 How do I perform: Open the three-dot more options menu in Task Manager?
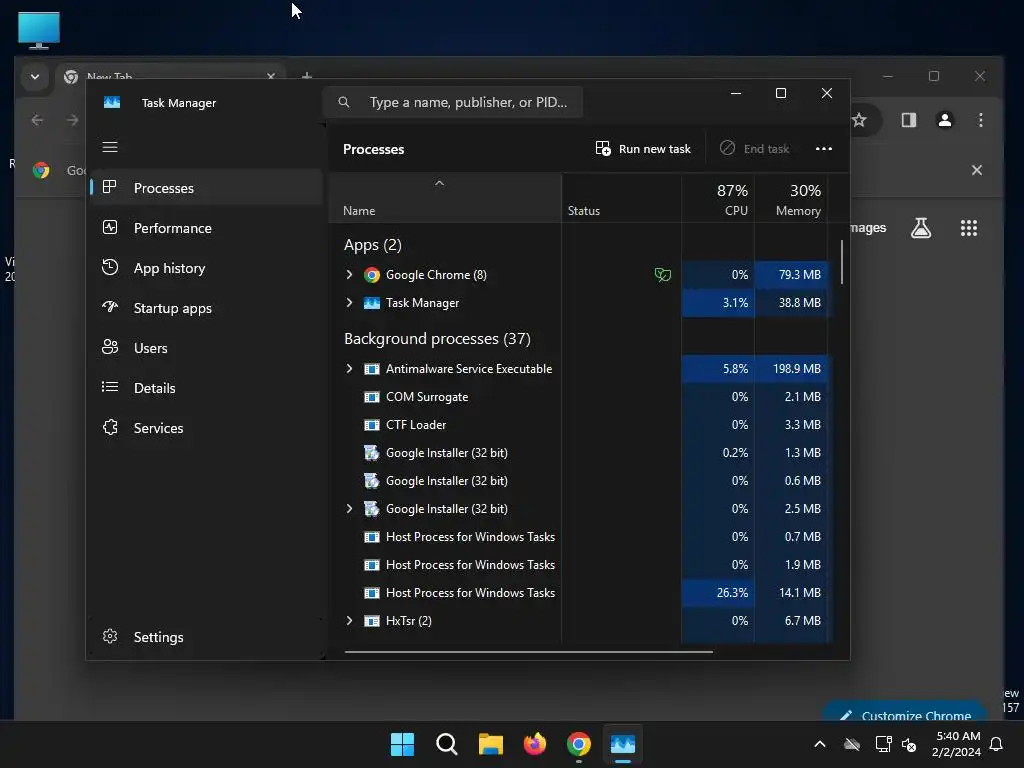click(x=824, y=149)
